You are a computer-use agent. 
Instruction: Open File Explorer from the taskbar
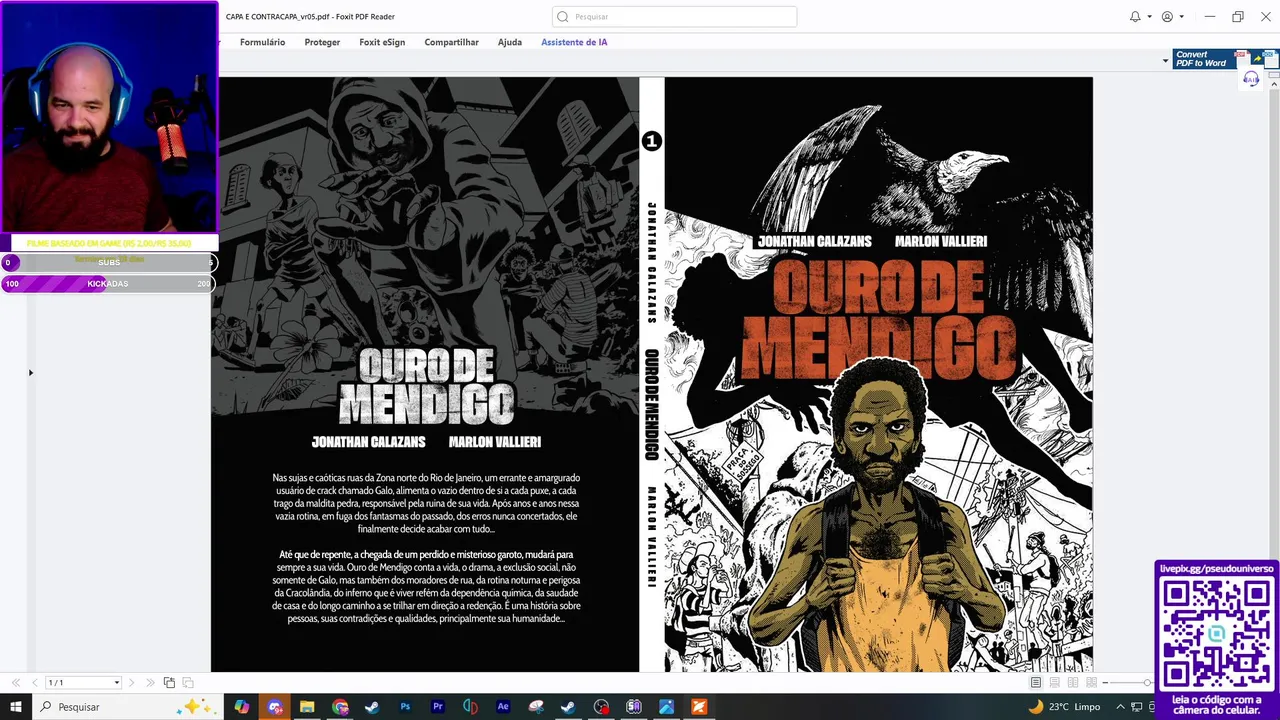(x=307, y=707)
